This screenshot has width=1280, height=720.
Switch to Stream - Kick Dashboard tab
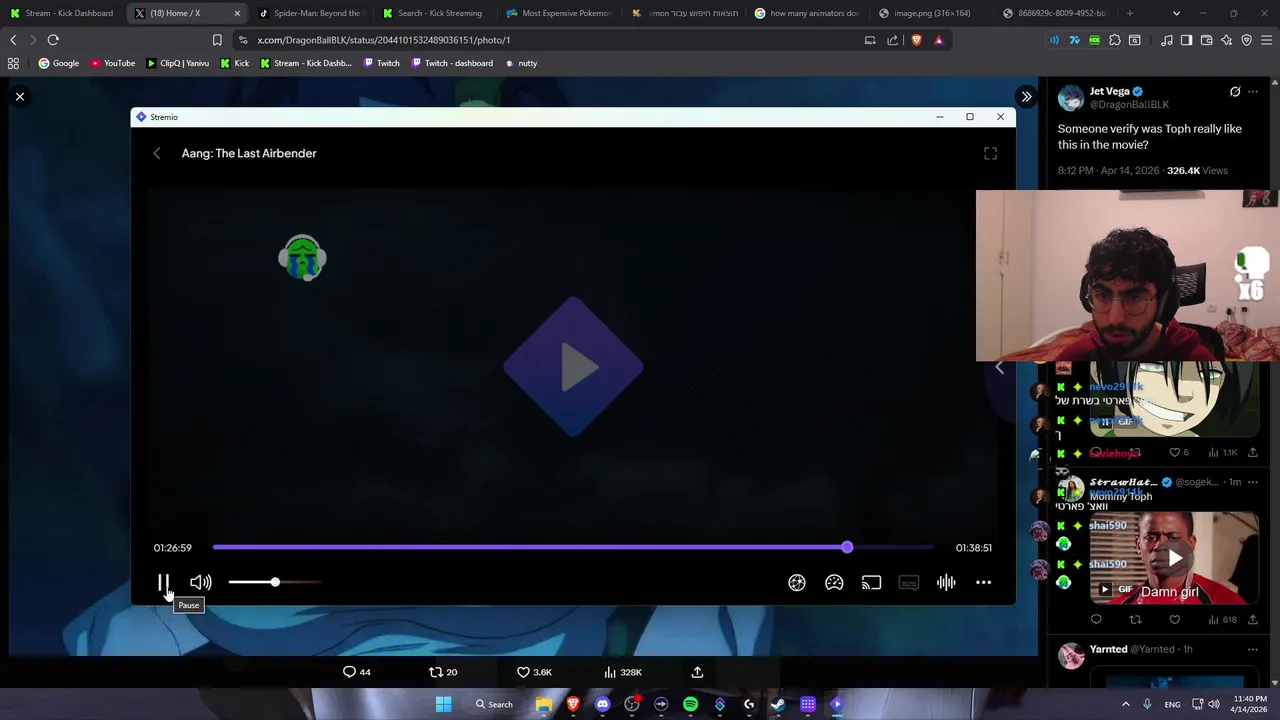point(62,13)
